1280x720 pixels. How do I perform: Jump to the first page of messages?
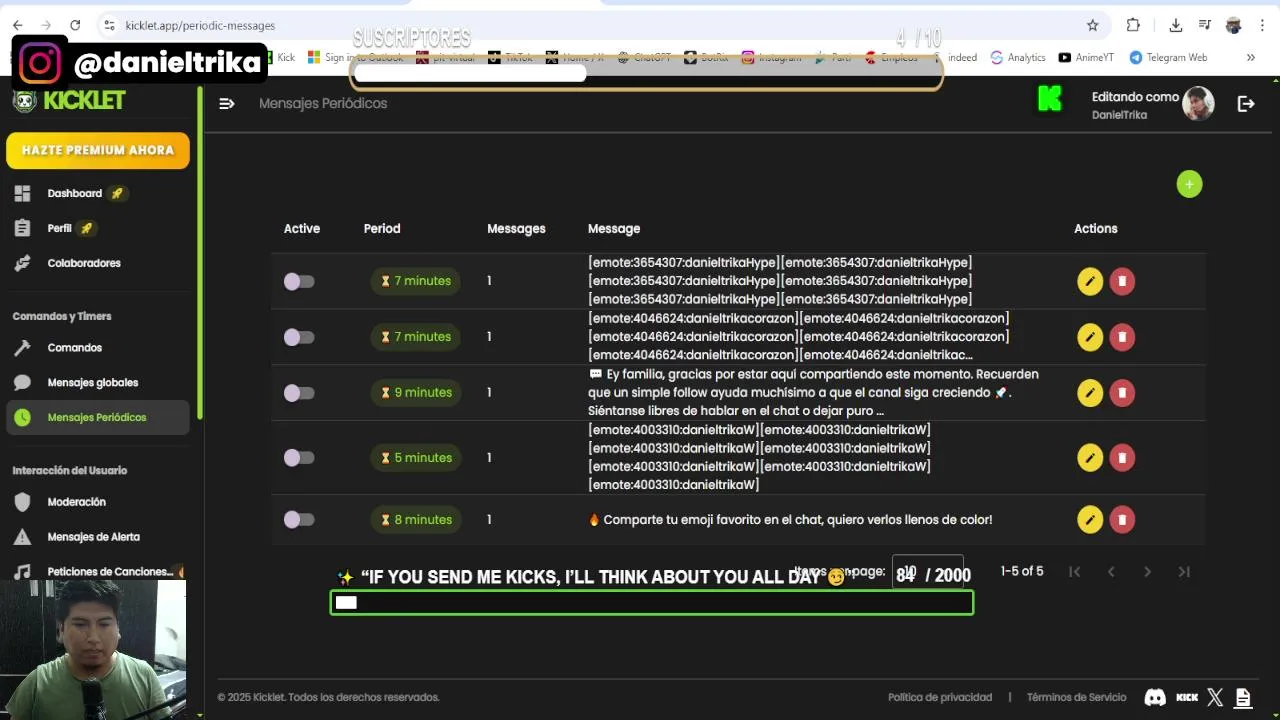[x=1074, y=572]
